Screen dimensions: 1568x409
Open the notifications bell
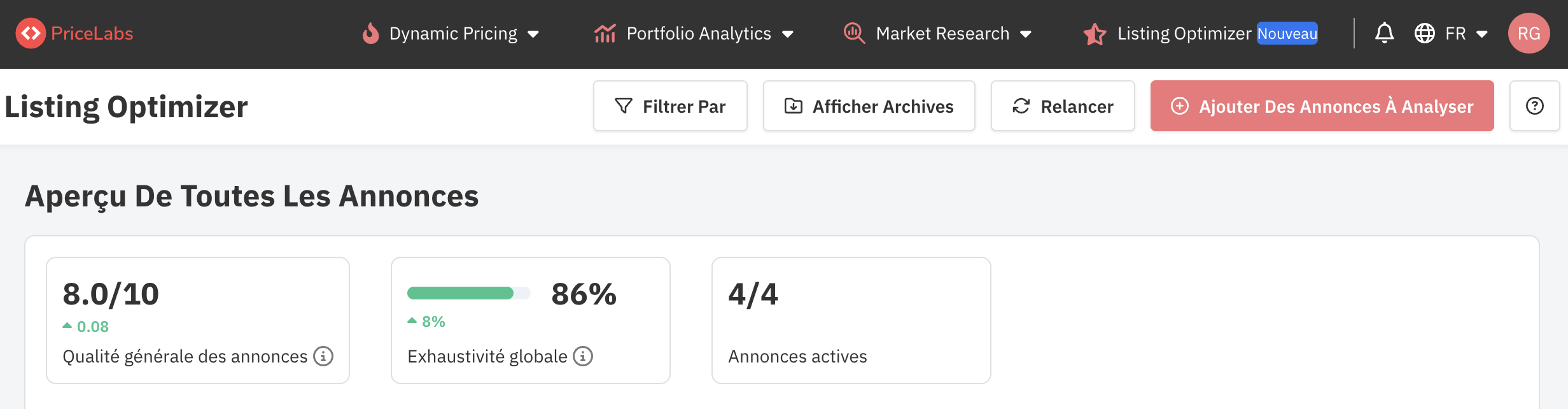pos(1384,33)
